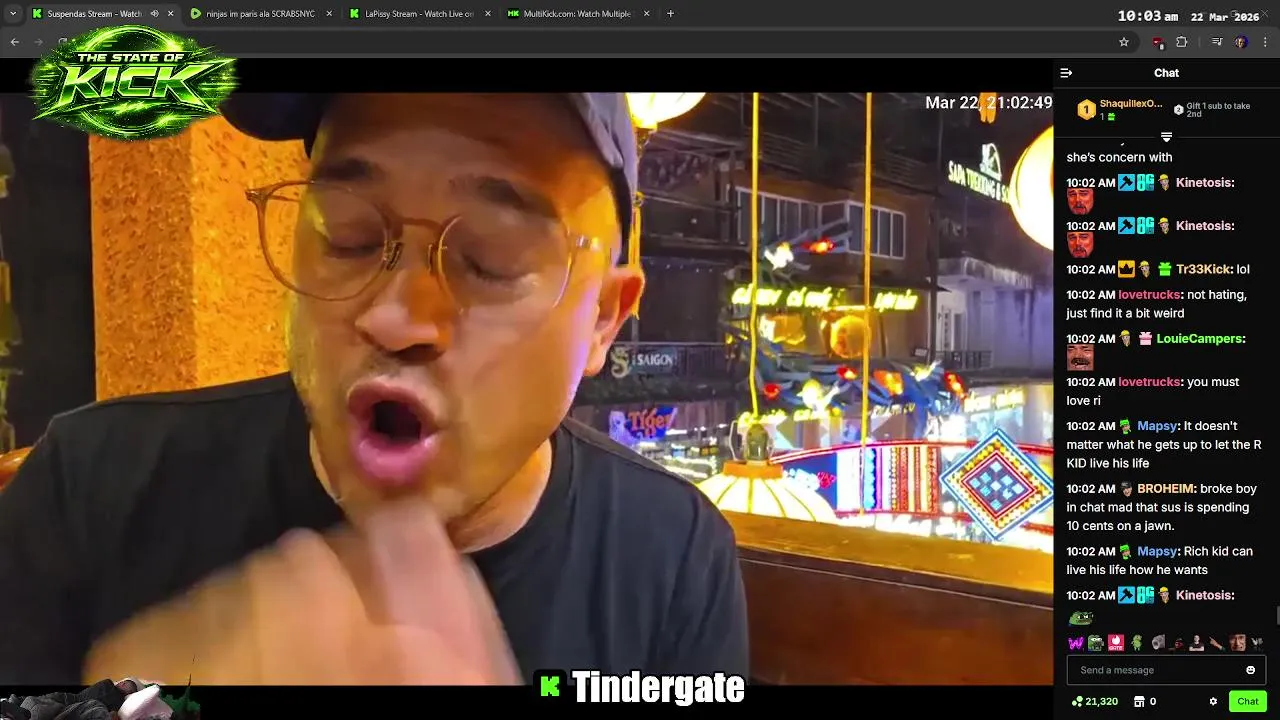Click the live stream video player
This screenshot has height=720, width=1280.
pyautogui.click(x=526, y=389)
